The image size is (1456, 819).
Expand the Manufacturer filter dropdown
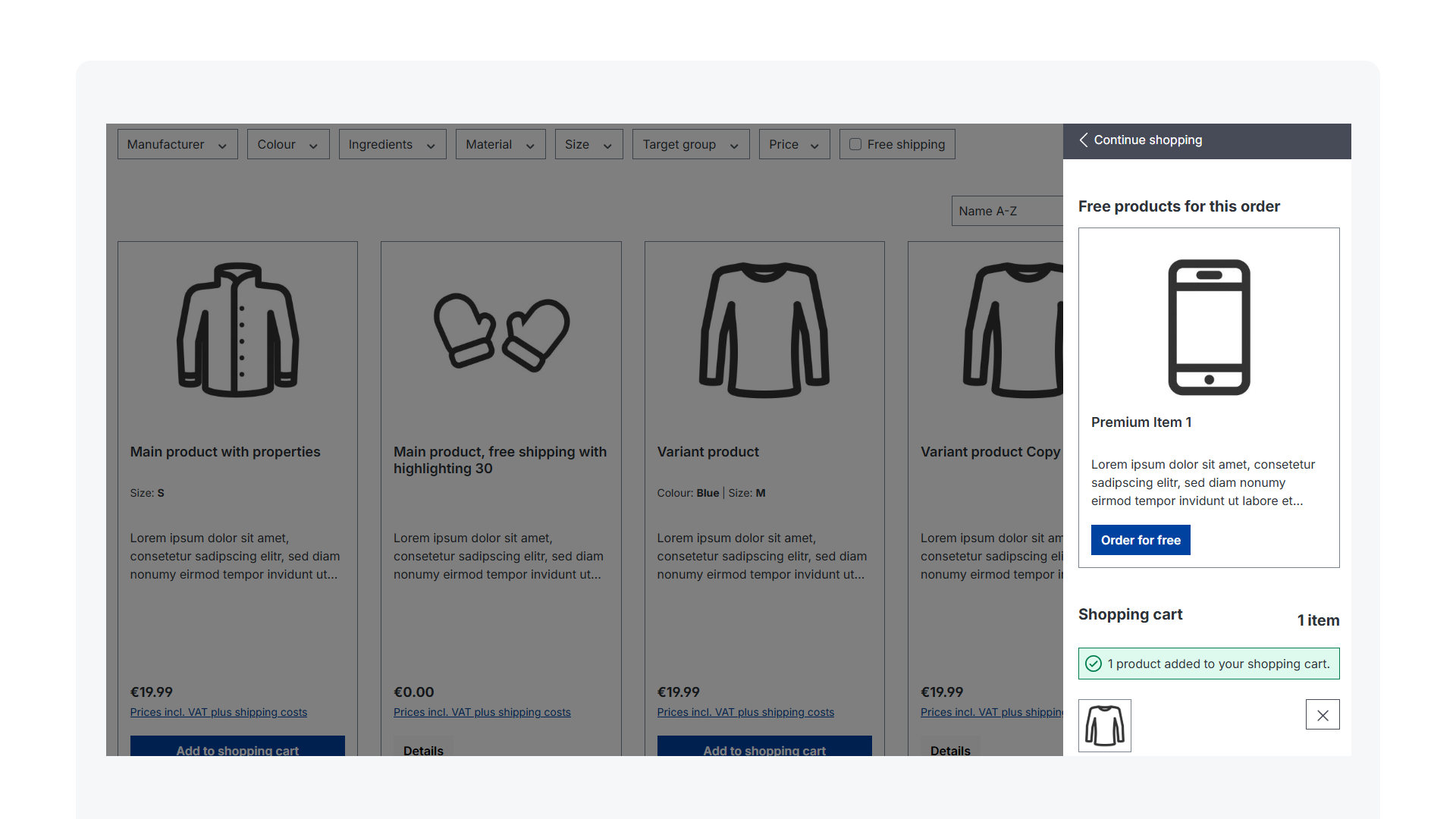177,144
